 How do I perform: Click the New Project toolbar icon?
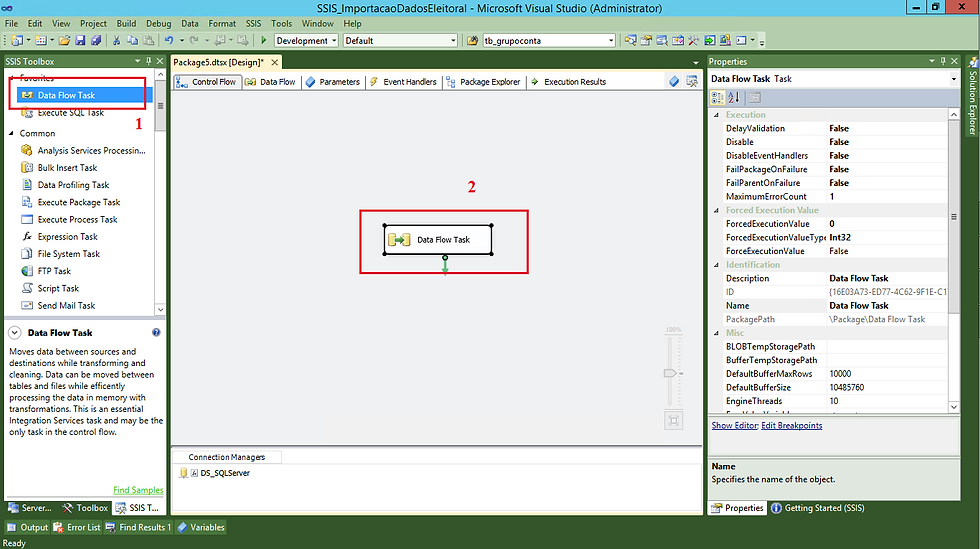pyautogui.click(x=17, y=41)
